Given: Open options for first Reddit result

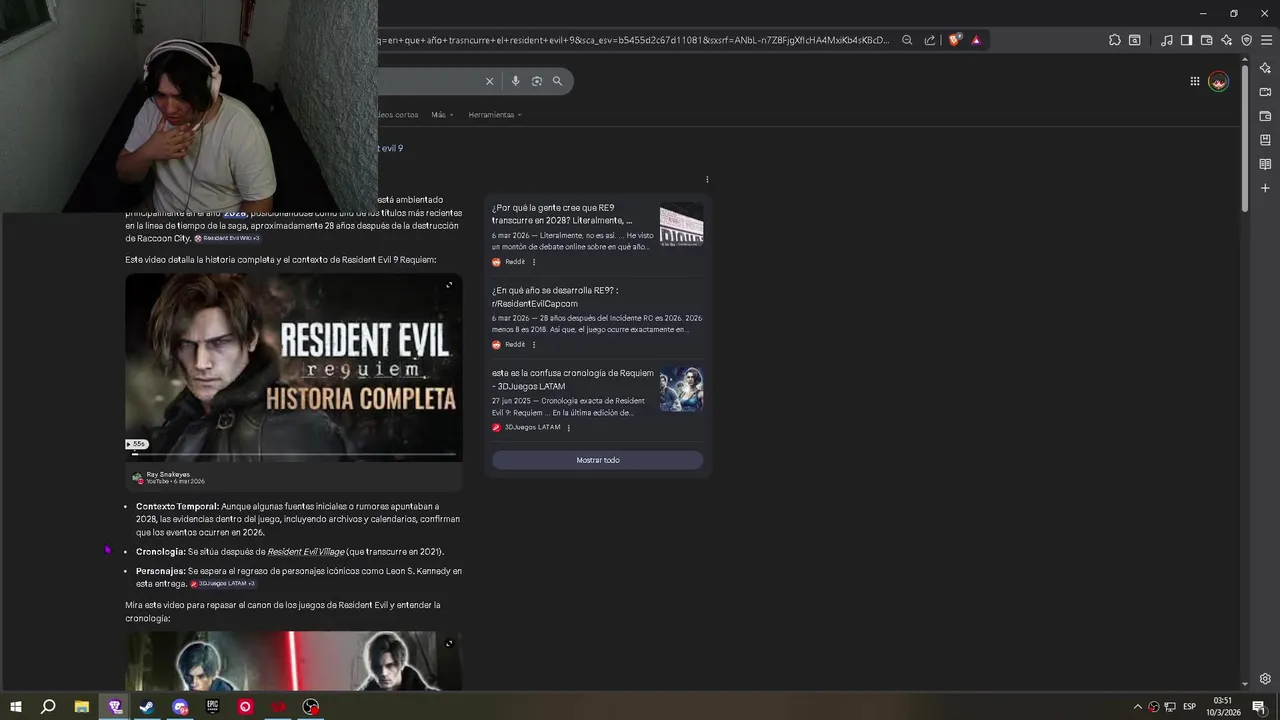Looking at the screenshot, I should tap(534, 262).
